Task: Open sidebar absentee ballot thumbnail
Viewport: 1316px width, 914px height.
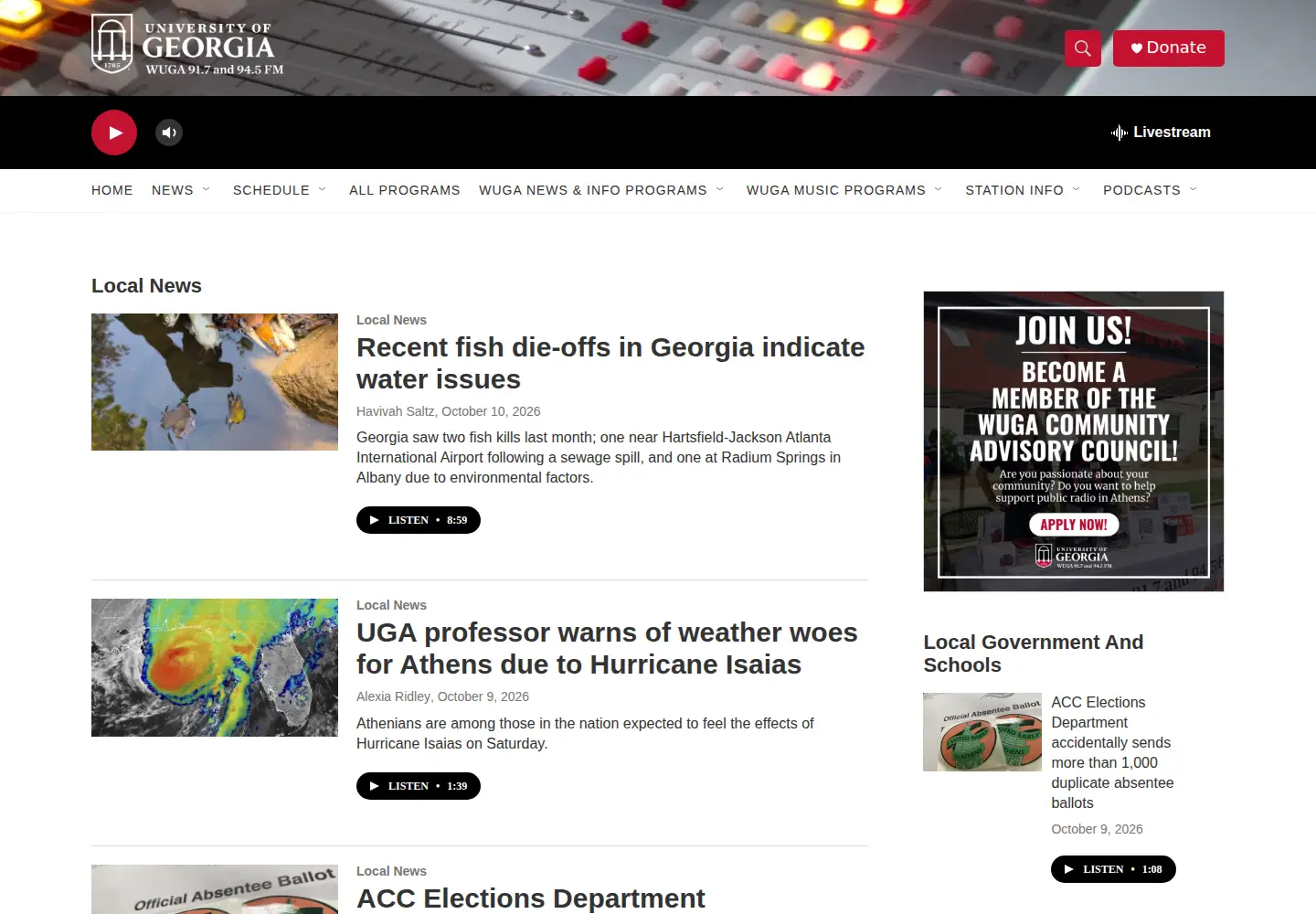Action: (x=982, y=732)
